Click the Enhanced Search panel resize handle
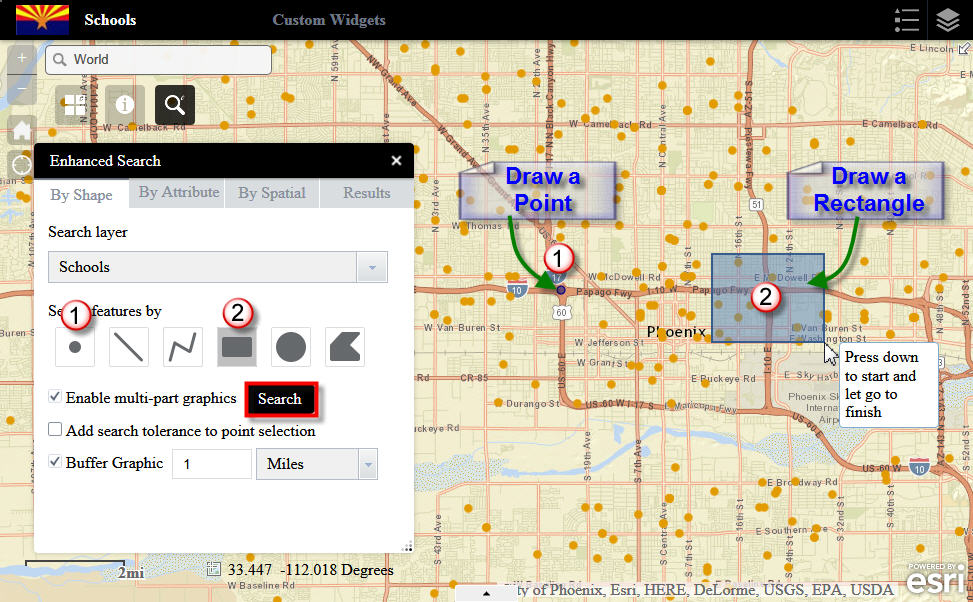Viewport: 973px width, 602px height. coord(407,547)
